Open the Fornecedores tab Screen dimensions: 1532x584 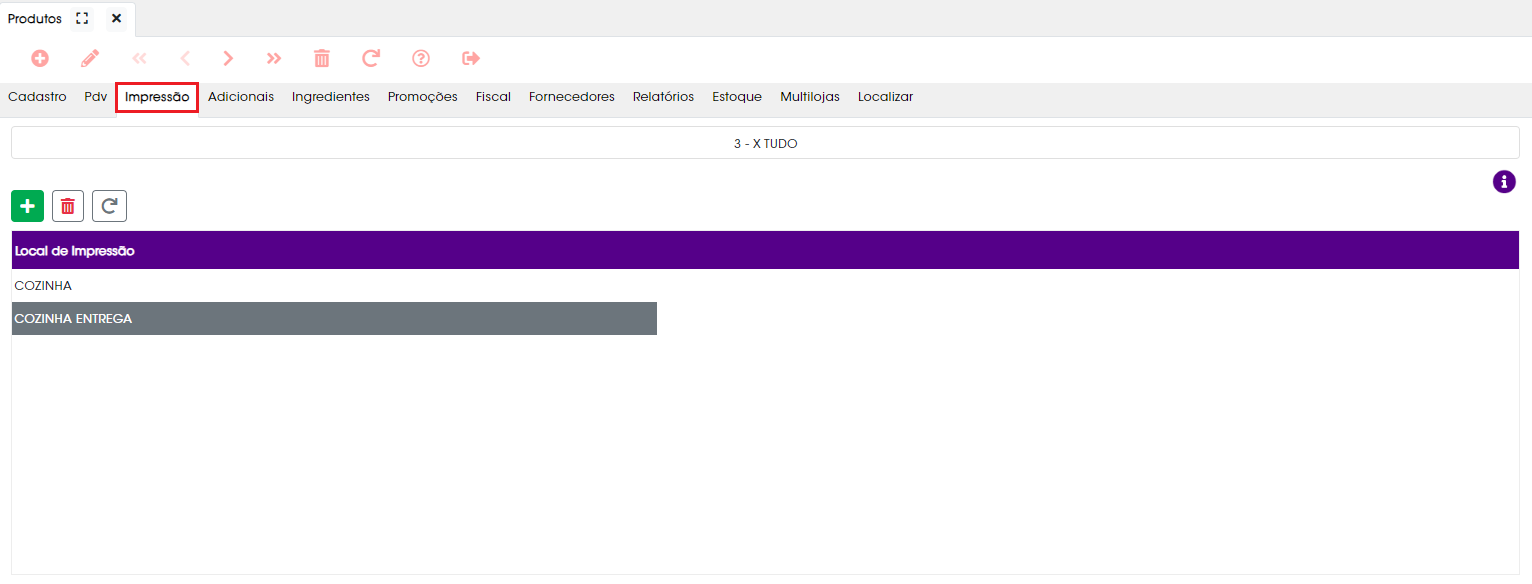572,97
